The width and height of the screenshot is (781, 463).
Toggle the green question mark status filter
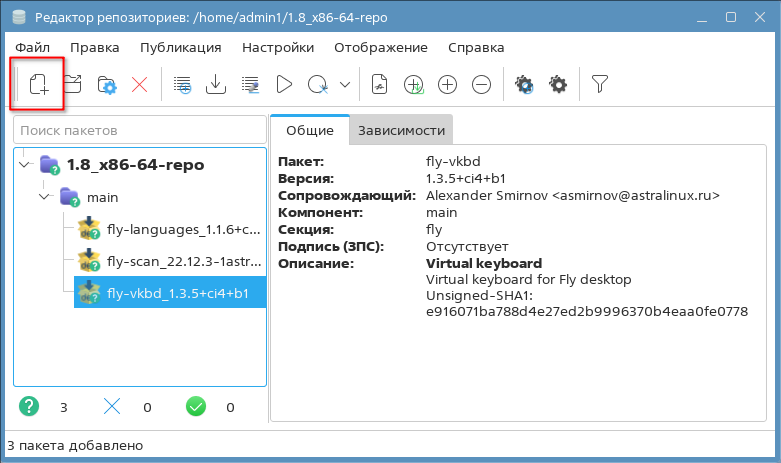tap(30, 407)
